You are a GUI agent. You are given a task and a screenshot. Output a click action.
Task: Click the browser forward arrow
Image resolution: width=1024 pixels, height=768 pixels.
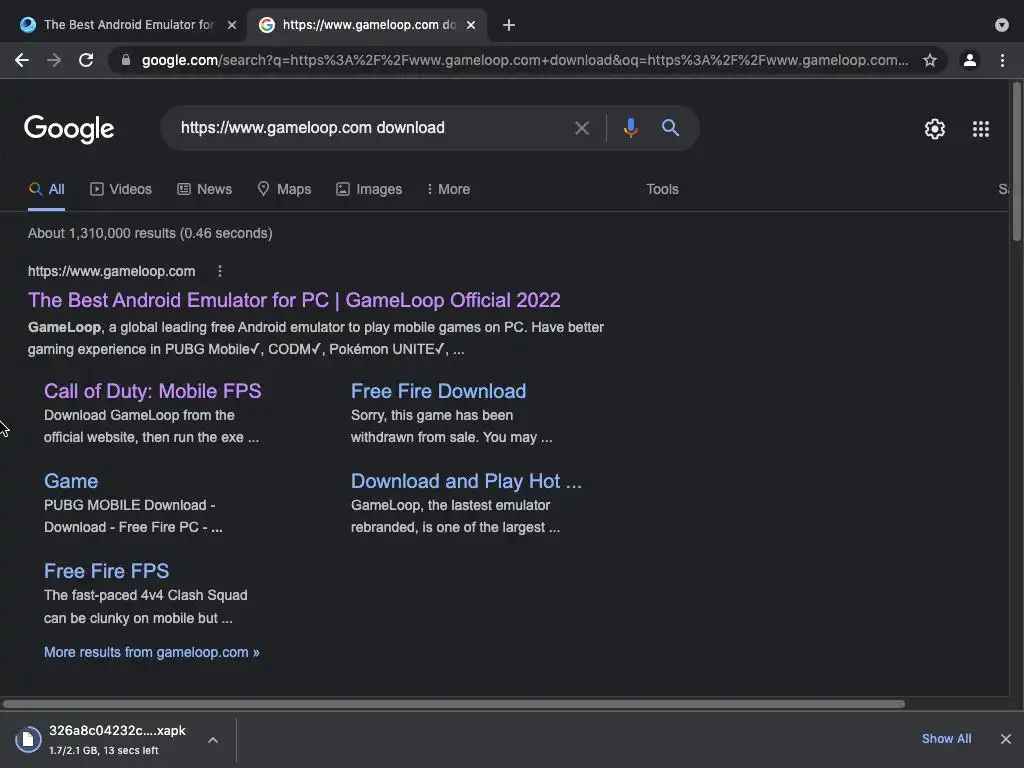click(x=54, y=60)
